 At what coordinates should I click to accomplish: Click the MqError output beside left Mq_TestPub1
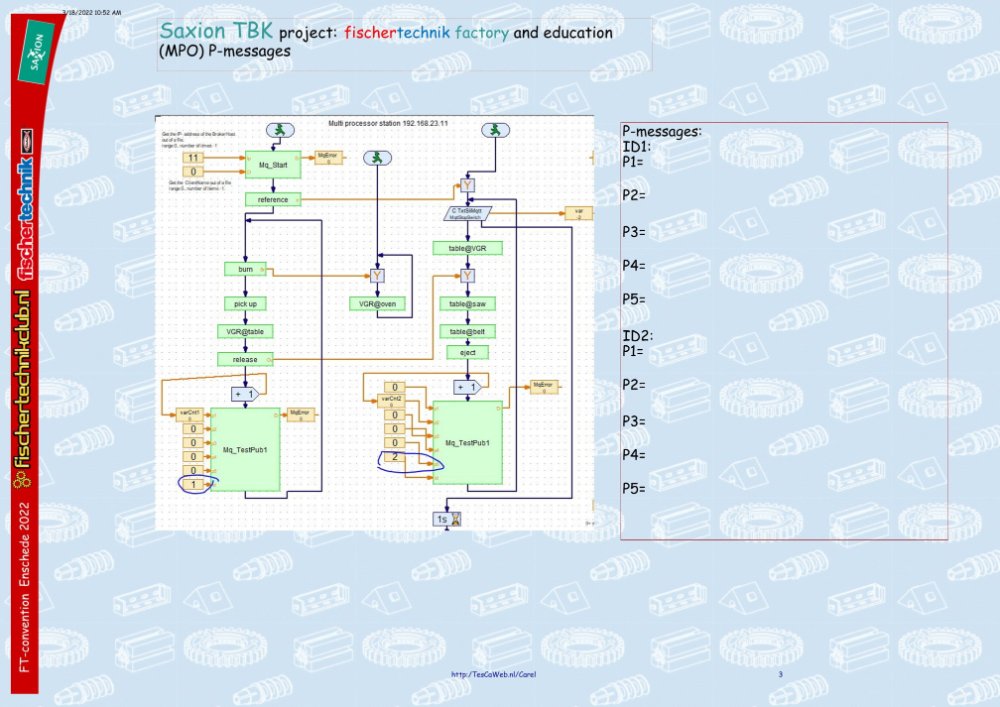301,415
